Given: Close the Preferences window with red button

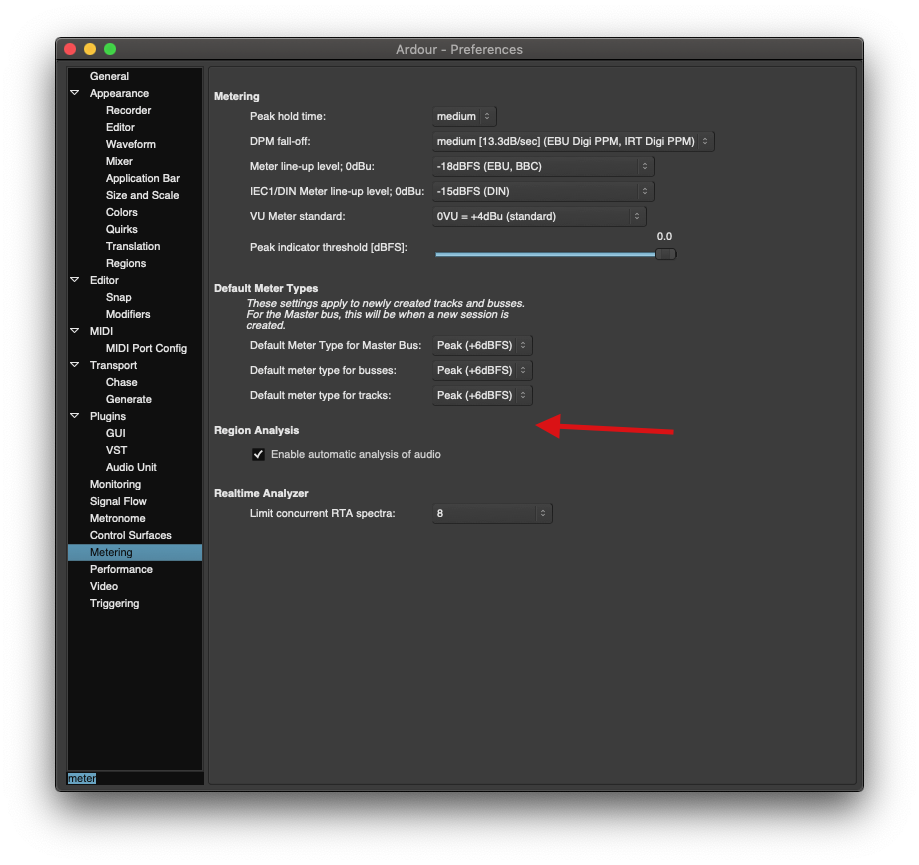Looking at the screenshot, I should pos(70,49).
